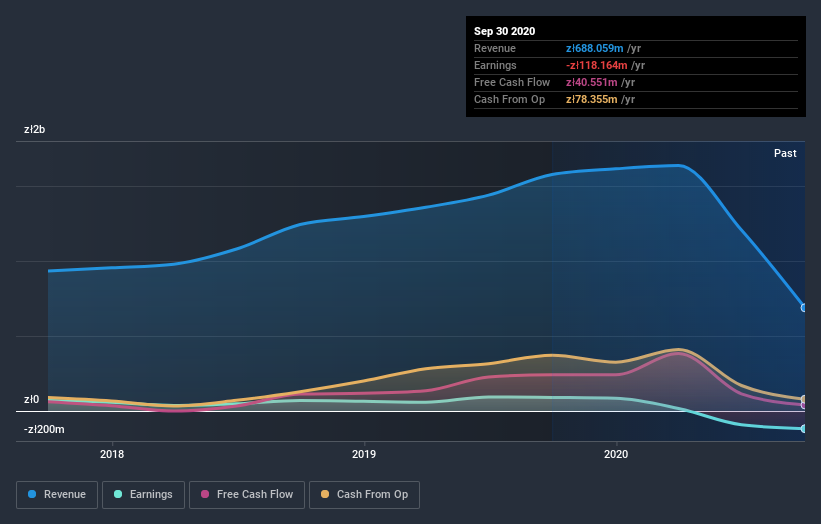Toggle the Revenue series in the legend
The height and width of the screenshot is (524, 821).
(57, 495)
